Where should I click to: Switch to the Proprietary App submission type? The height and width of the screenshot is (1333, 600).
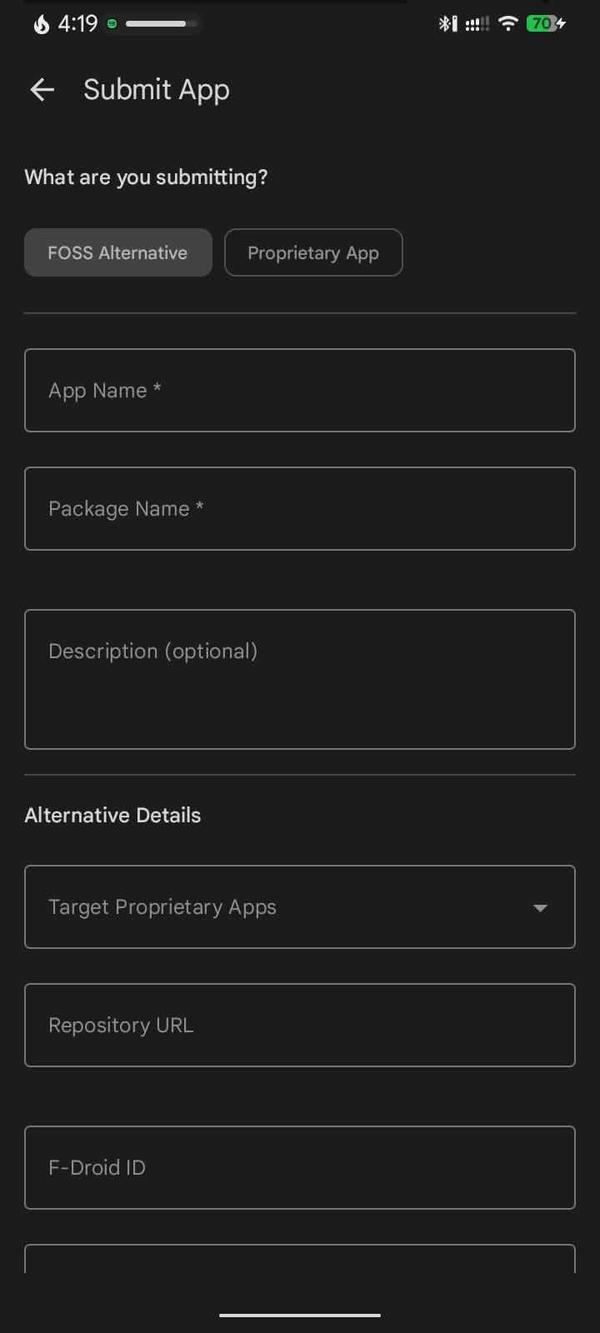point(313,252)
